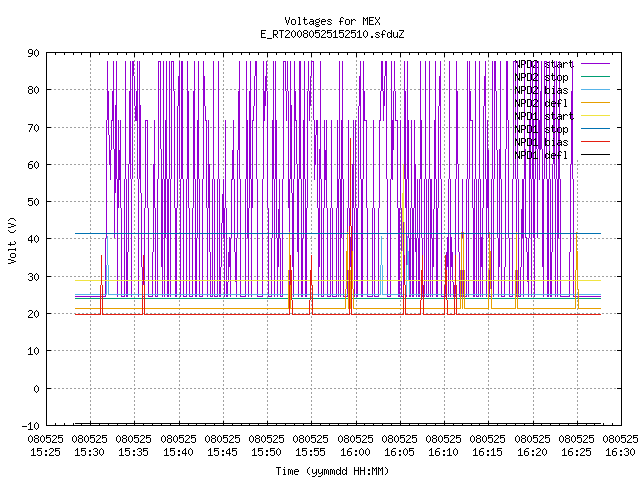The width and height of the screenshot is (640, 480).
Task: Select the file name E_RT20080525152510.sfduZ subtitle
Action: click(332, 34)
